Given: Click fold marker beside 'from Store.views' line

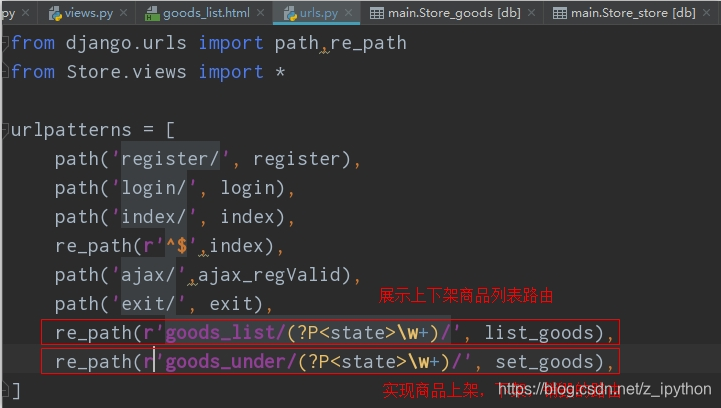Looking at the screenshot, I should point(5,72).
